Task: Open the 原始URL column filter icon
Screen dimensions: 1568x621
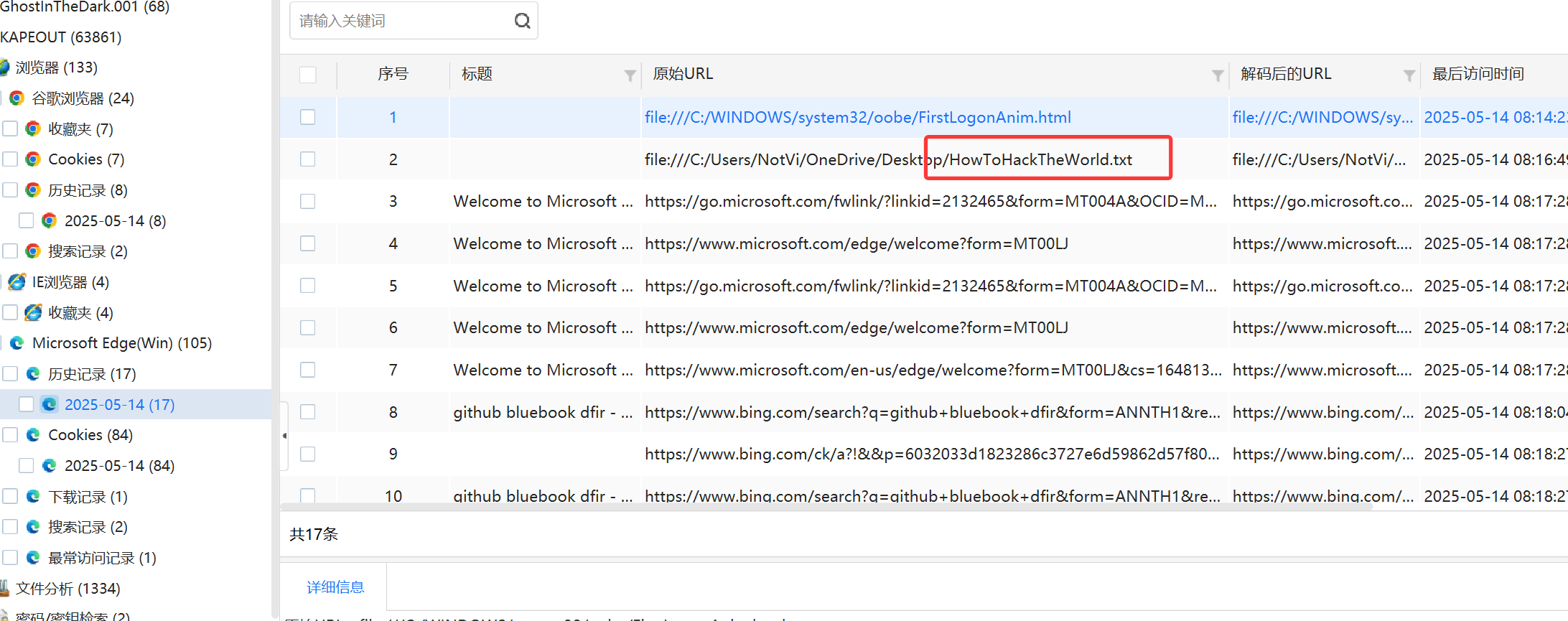Action: click(1218, 75)
